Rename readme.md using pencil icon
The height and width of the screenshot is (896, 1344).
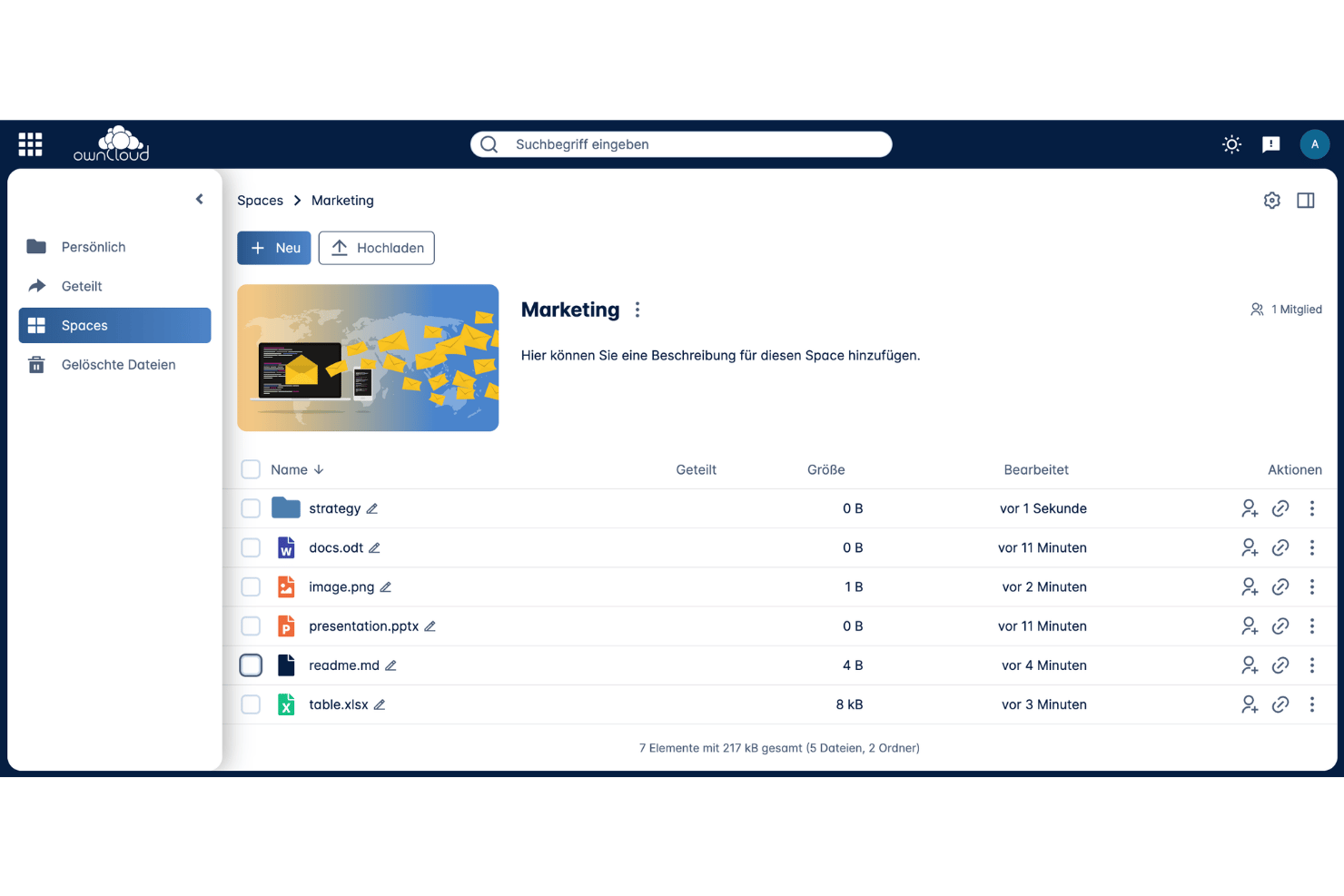pyautogui.click(x=390, y=665)
